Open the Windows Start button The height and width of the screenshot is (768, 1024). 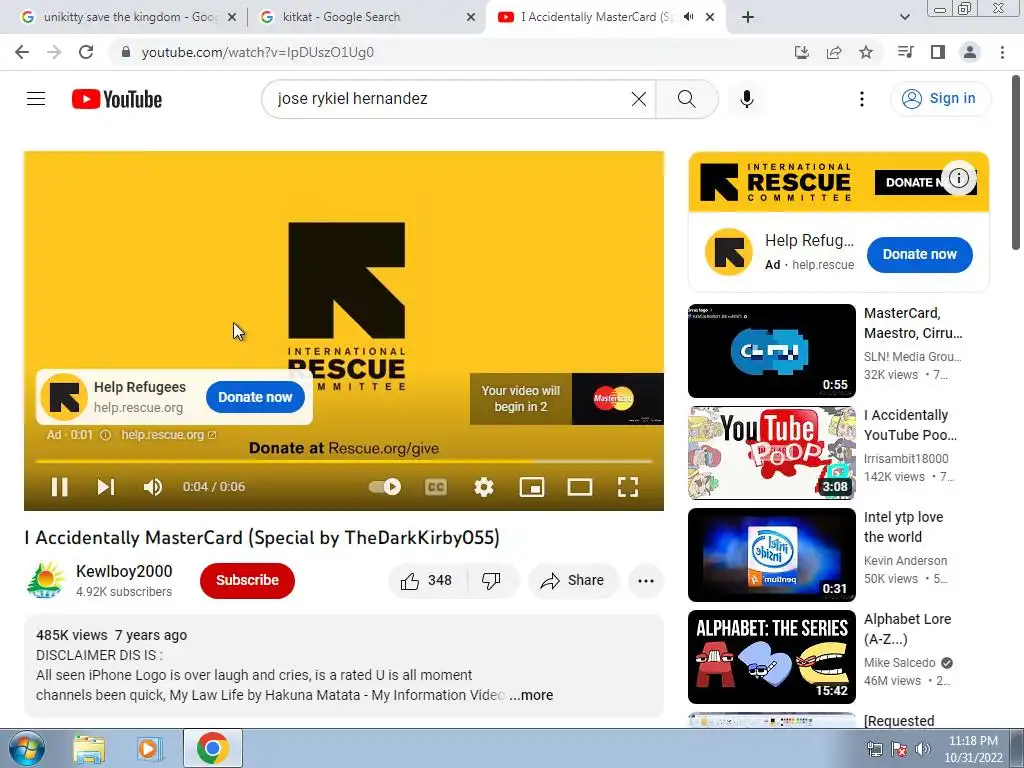[x=26, y=748]
